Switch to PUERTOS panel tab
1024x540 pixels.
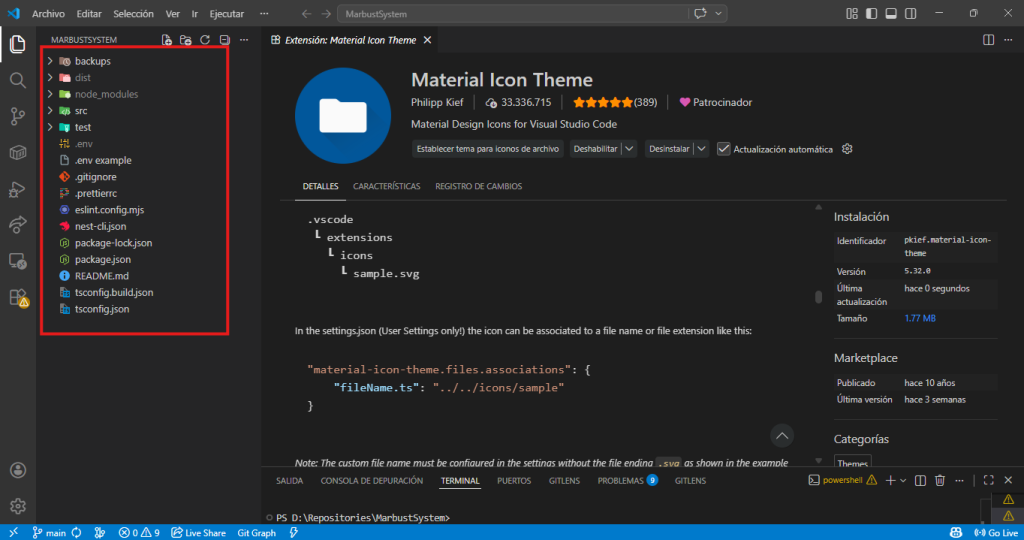(x=514, y=481)
